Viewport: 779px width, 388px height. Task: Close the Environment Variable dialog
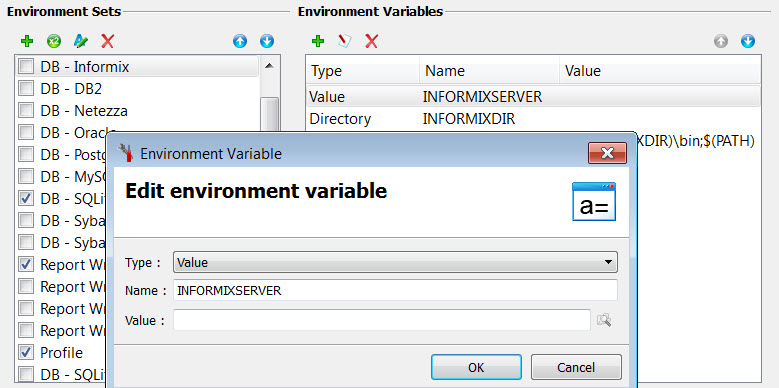point(607,153)
